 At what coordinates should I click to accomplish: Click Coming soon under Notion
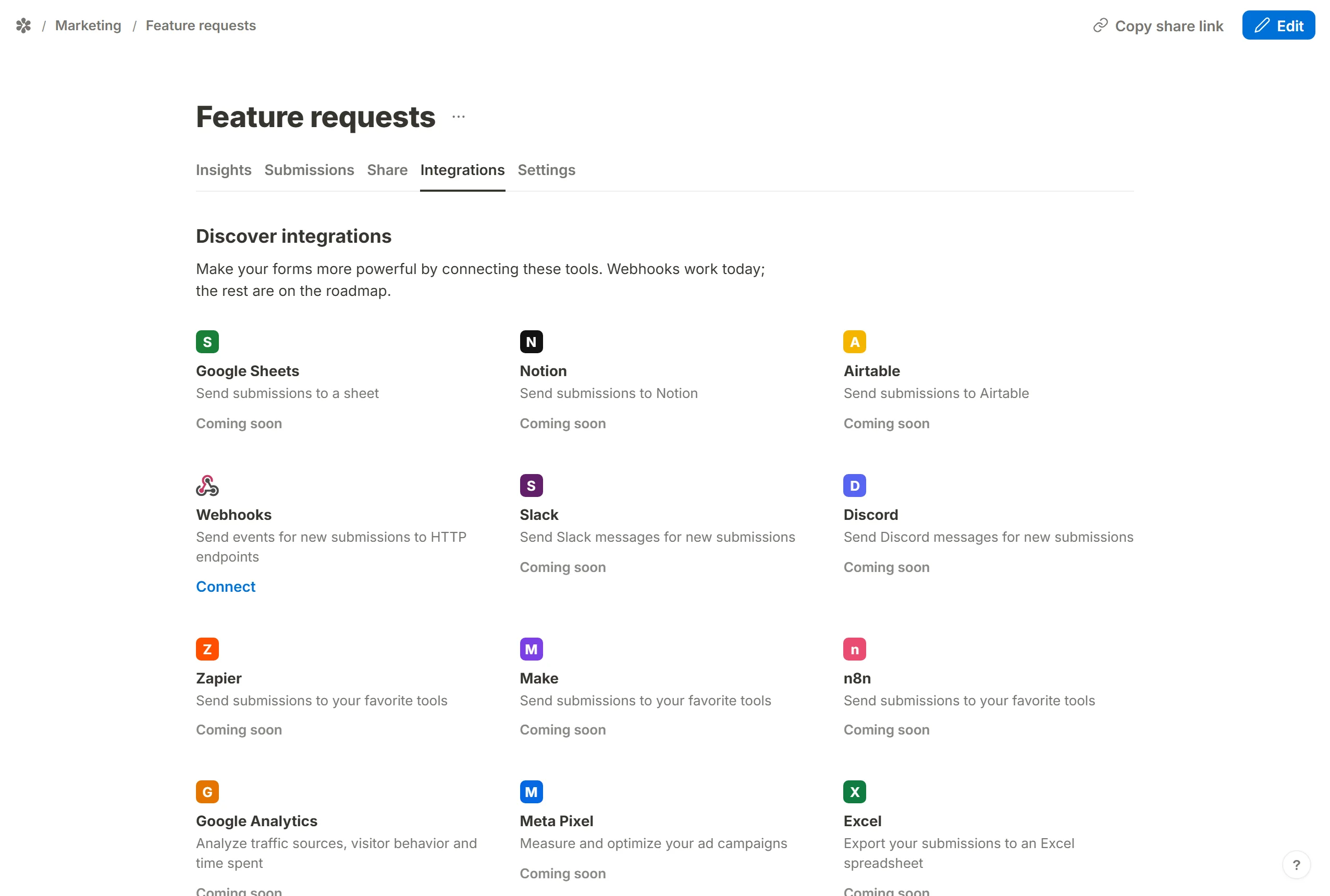click(x=562, y=424)
